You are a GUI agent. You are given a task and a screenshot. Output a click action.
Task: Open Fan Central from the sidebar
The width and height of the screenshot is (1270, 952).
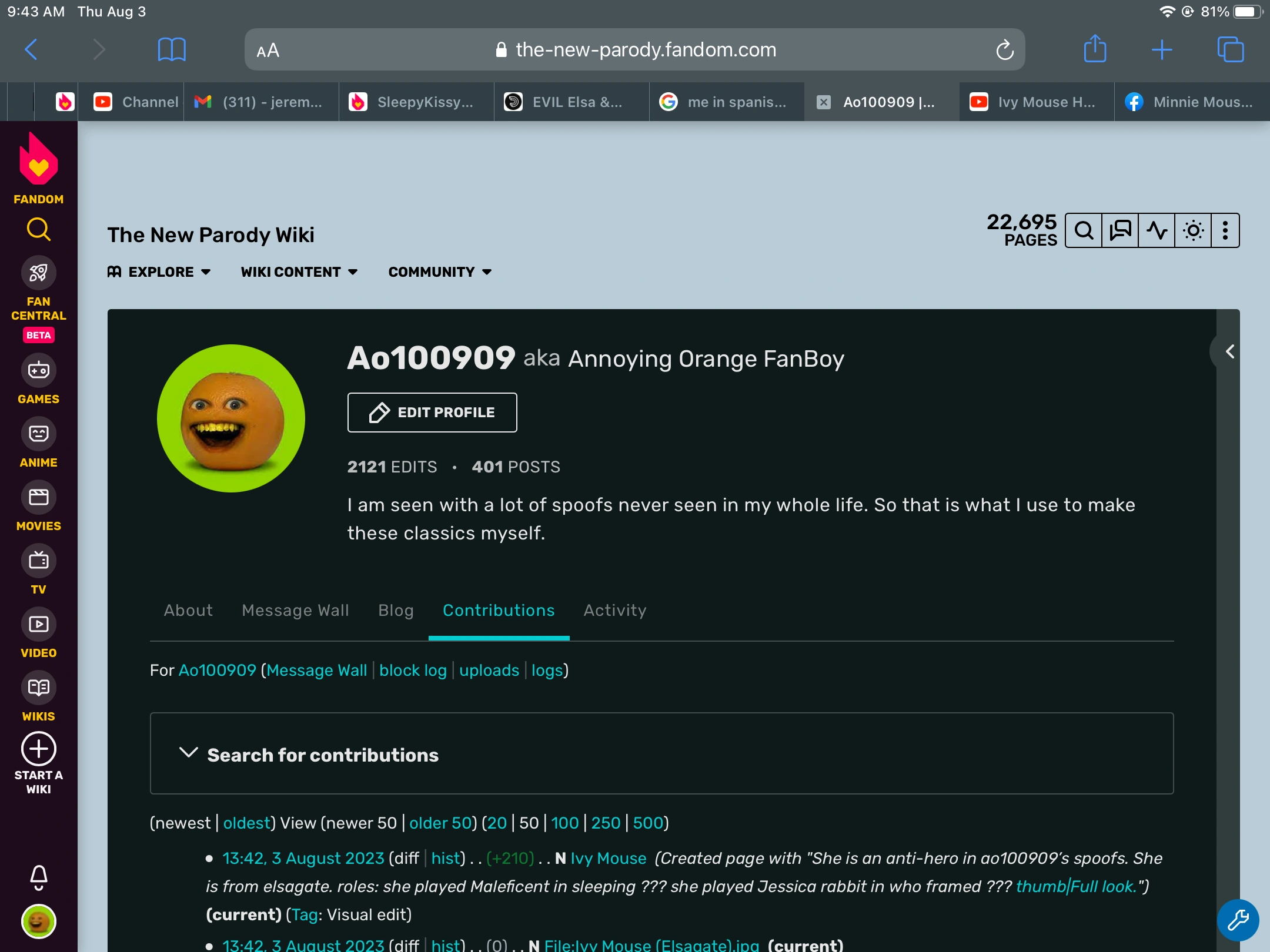click(x=38, y=274)
